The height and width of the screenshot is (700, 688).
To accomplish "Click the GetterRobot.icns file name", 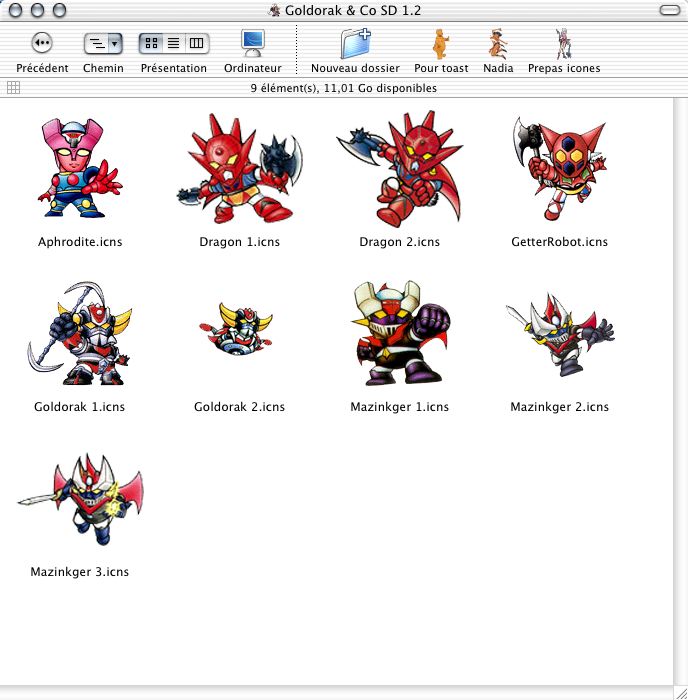I will coord(559,242).
